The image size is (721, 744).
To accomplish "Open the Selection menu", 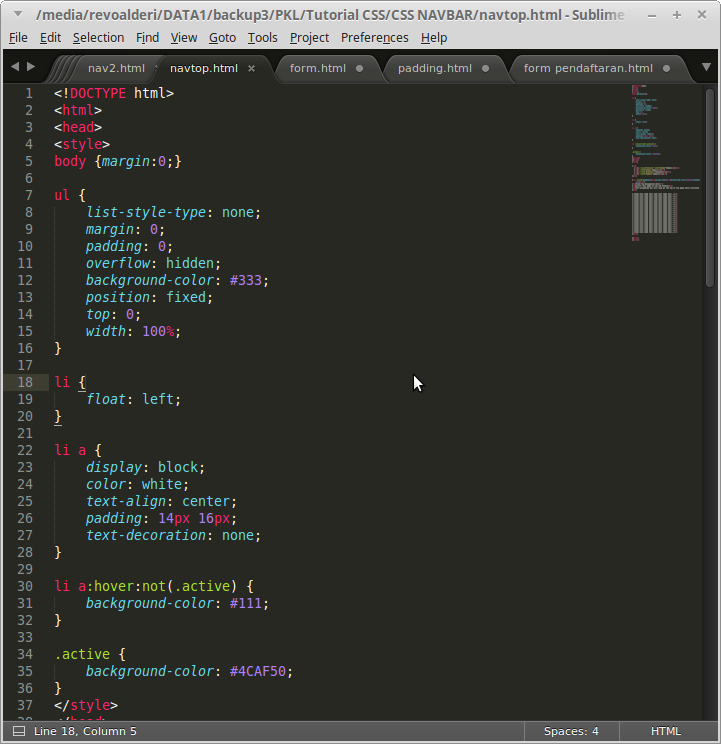I will 98,37.
